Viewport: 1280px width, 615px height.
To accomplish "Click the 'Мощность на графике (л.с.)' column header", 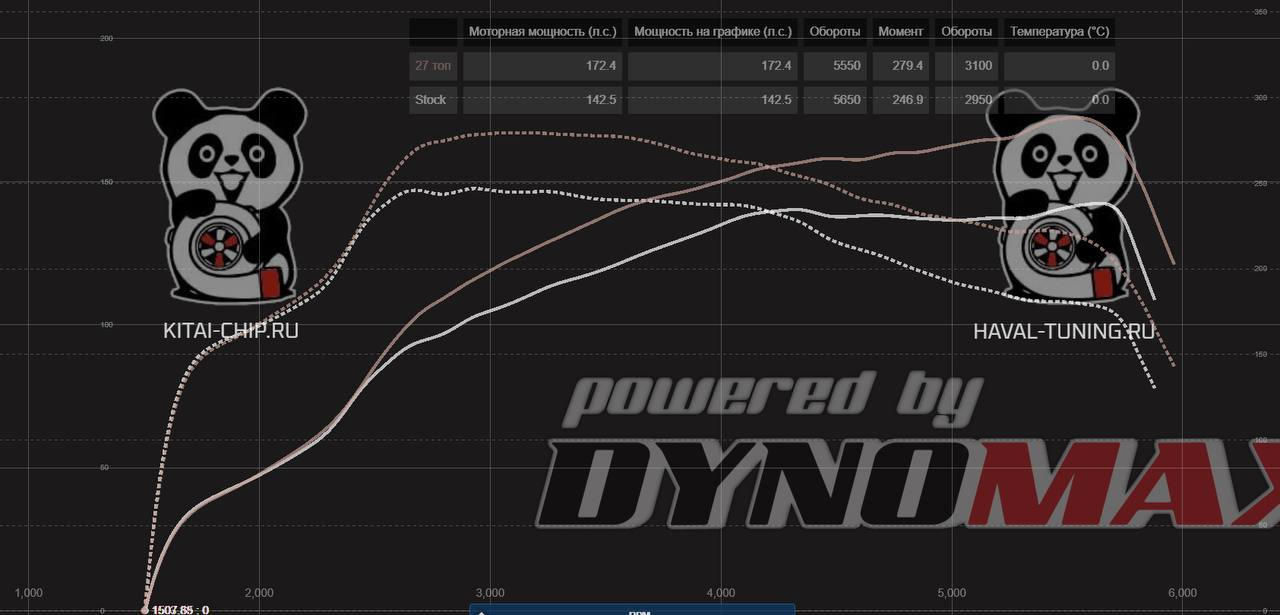I will click(712, 32).
